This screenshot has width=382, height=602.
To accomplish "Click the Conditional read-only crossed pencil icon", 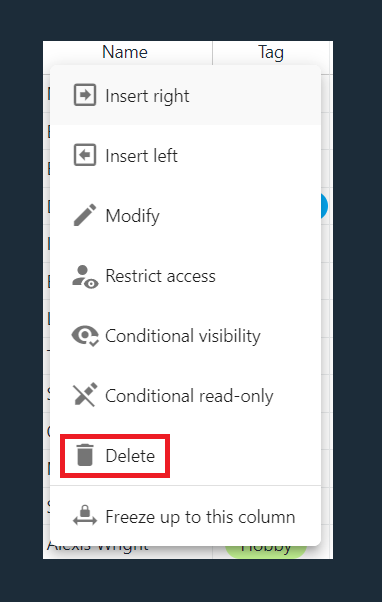I will (x=85, y=394).
